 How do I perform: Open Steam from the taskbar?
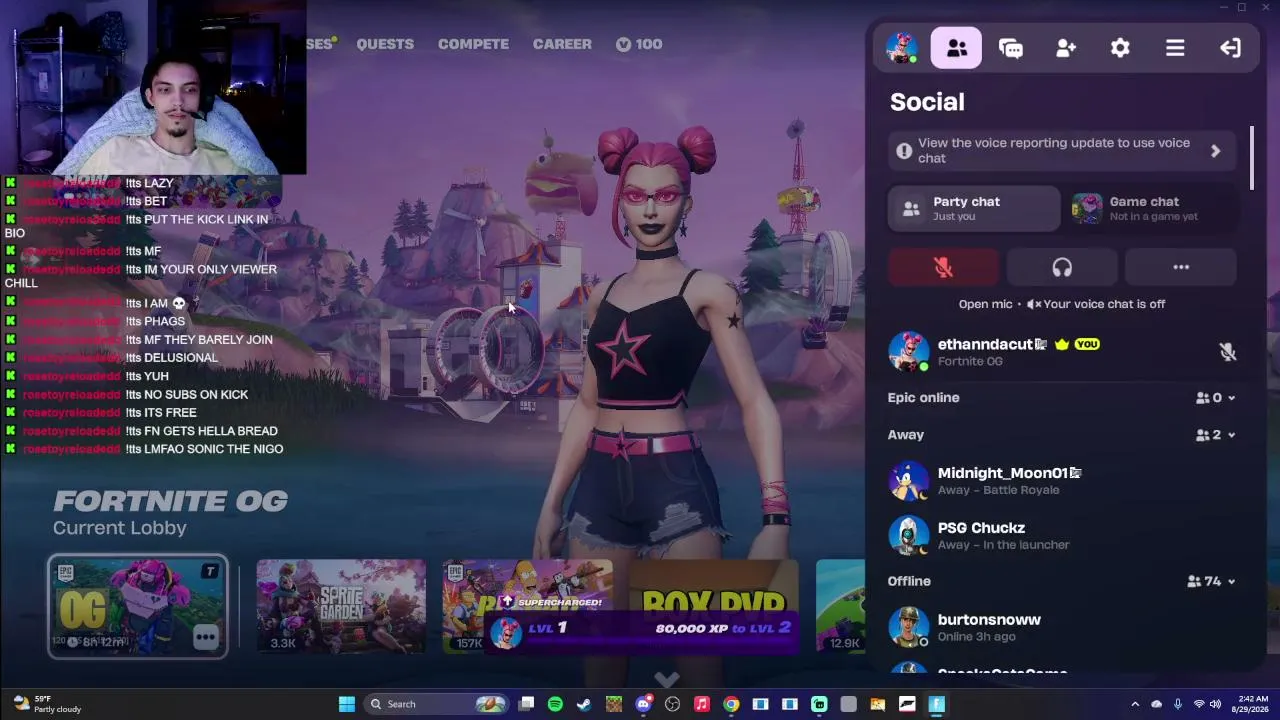click(584, 704)
